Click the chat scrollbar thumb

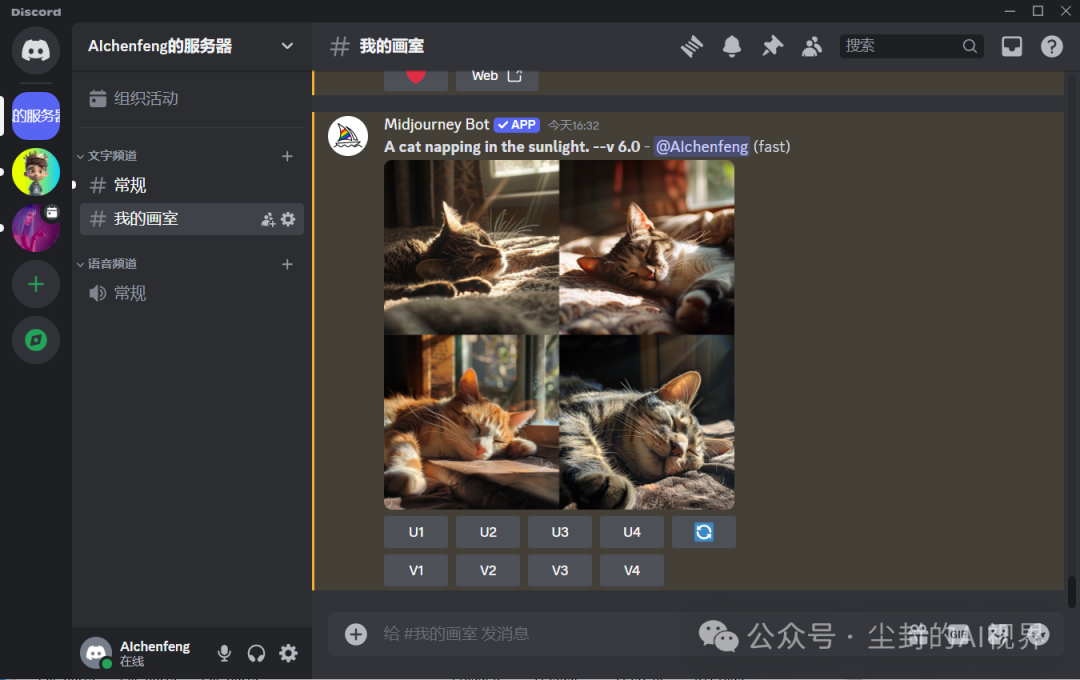(x=1071, y=593)
